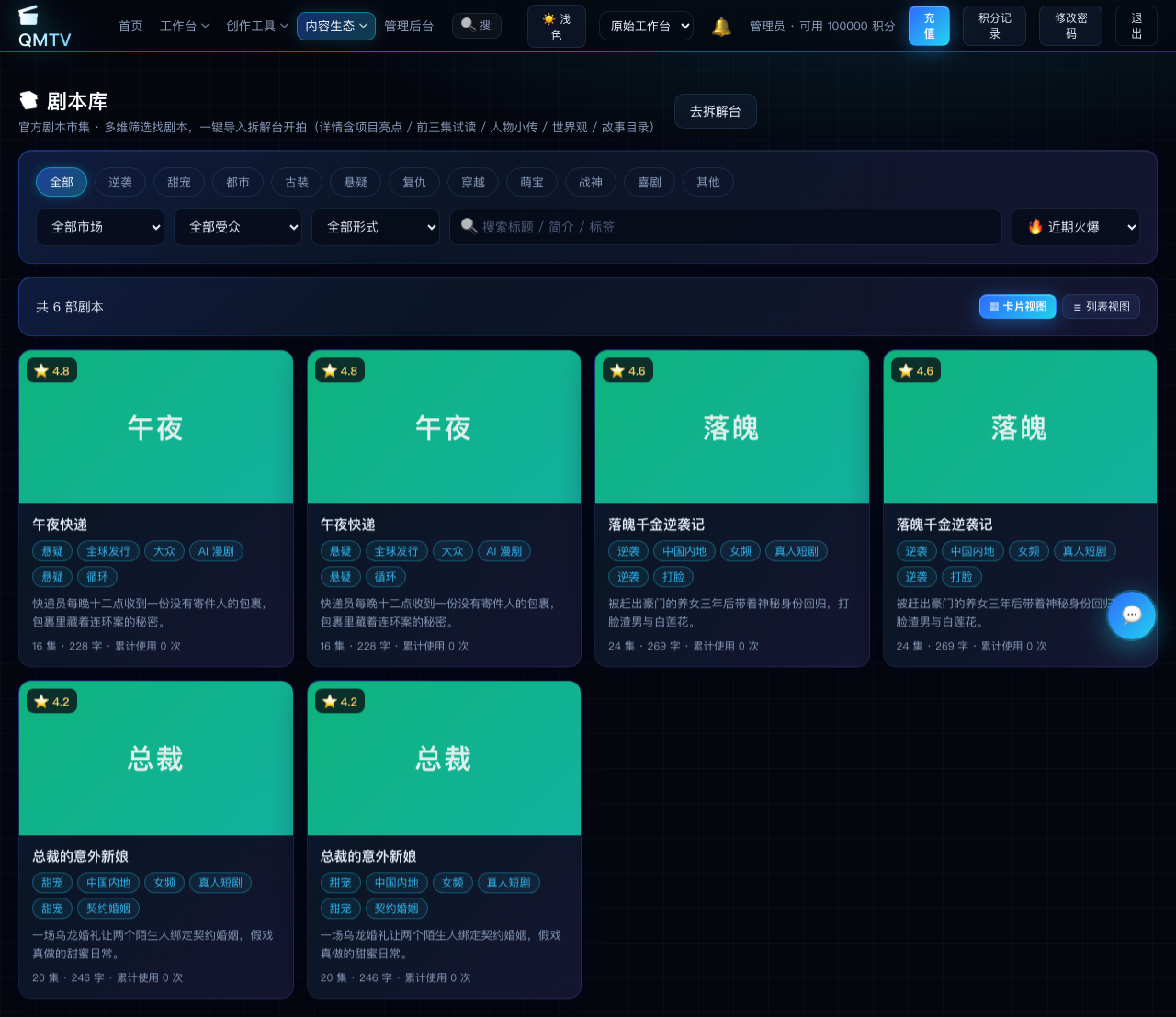
Task: Open the 全部形式 format dropdown
Action: click(x=376, y=227)
